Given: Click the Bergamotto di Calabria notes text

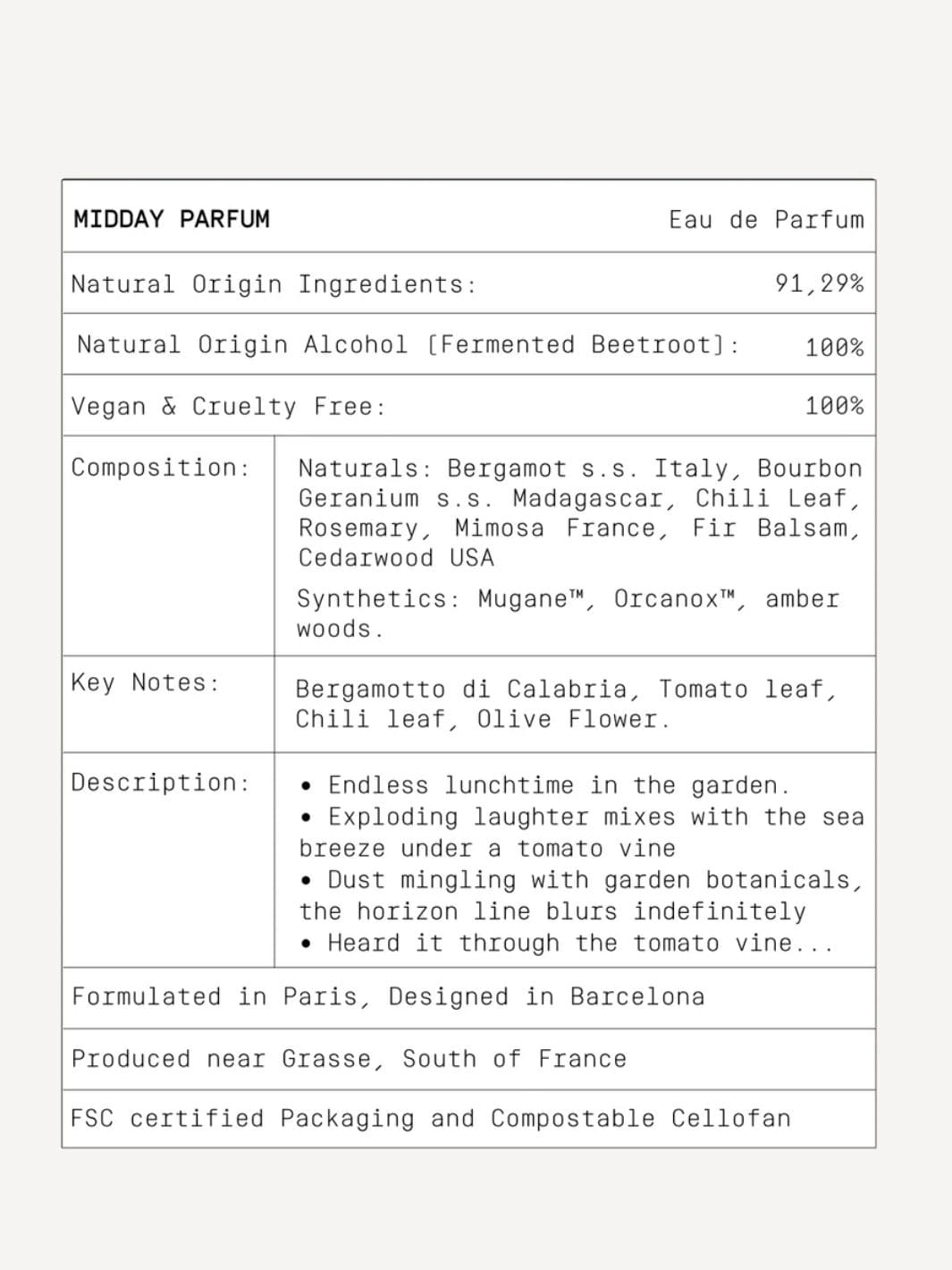Looking at the screenshot, I should (566, 704).
